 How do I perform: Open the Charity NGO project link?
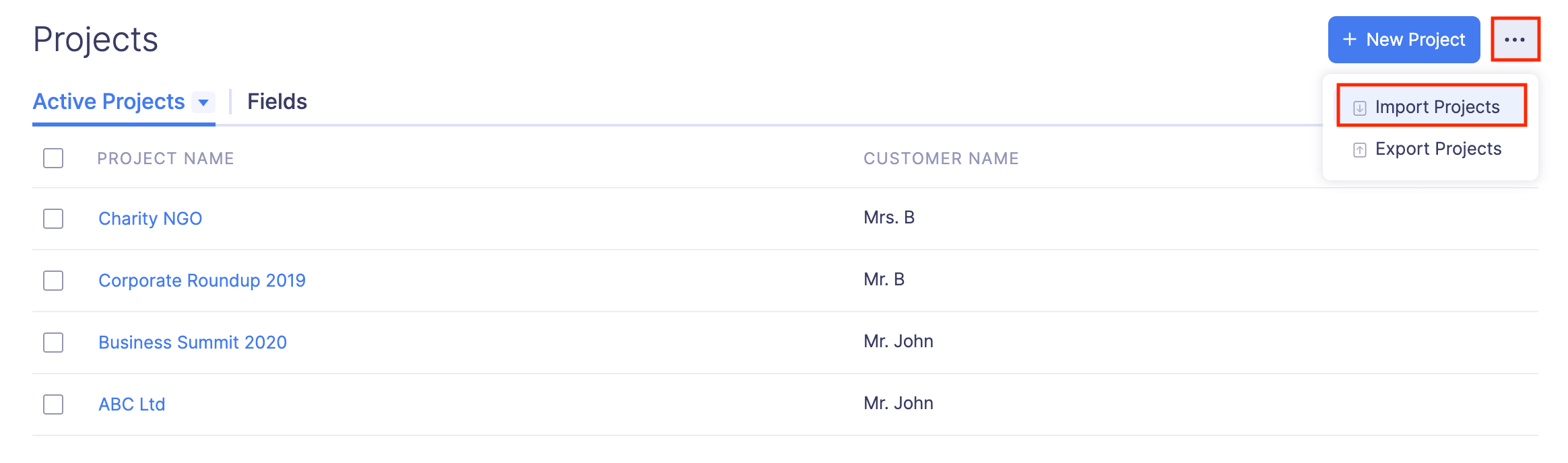pos(150,219)
